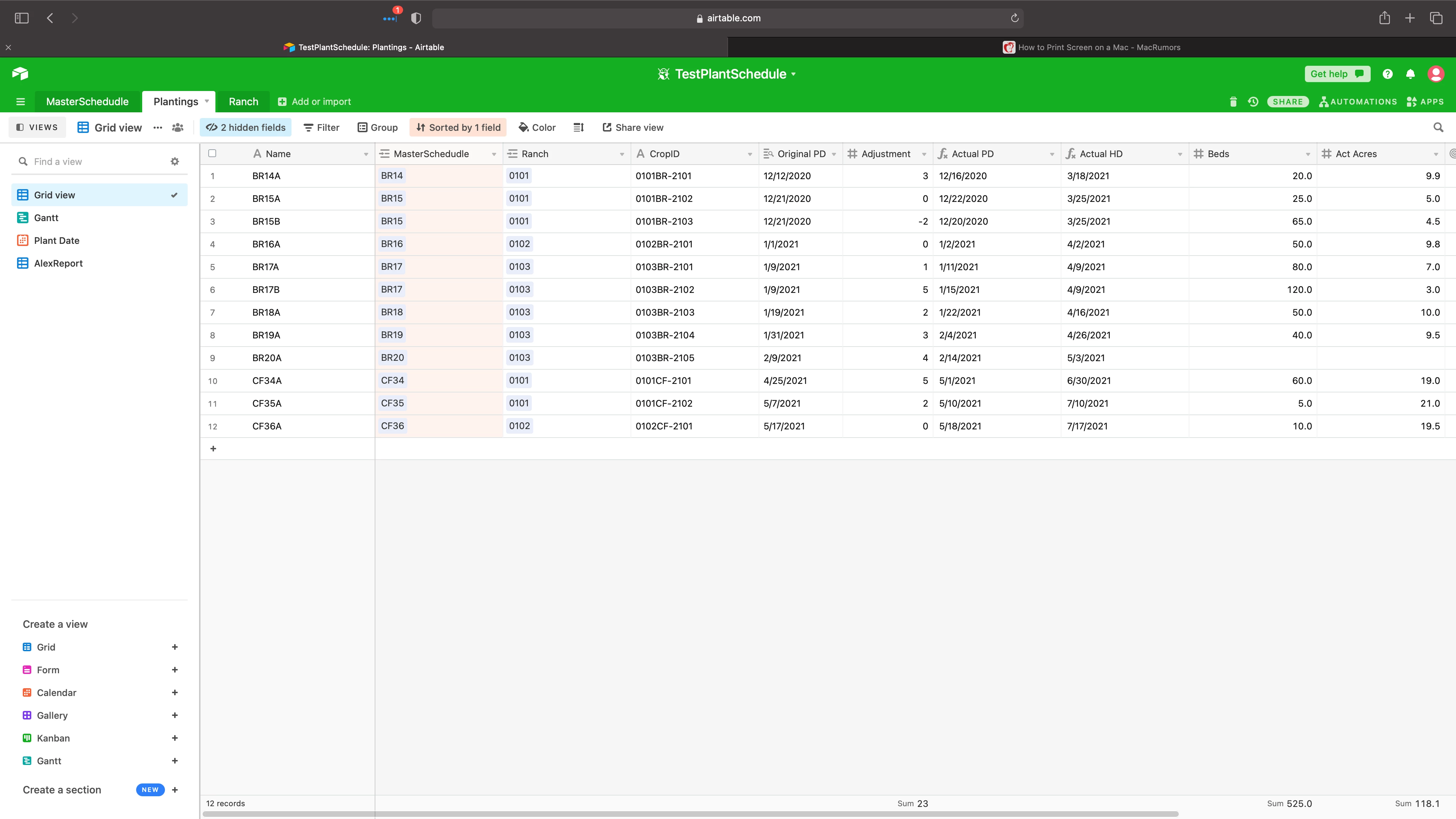Open the Color menu
Screen dimensions: 1456x819
(x=537, y=128)
